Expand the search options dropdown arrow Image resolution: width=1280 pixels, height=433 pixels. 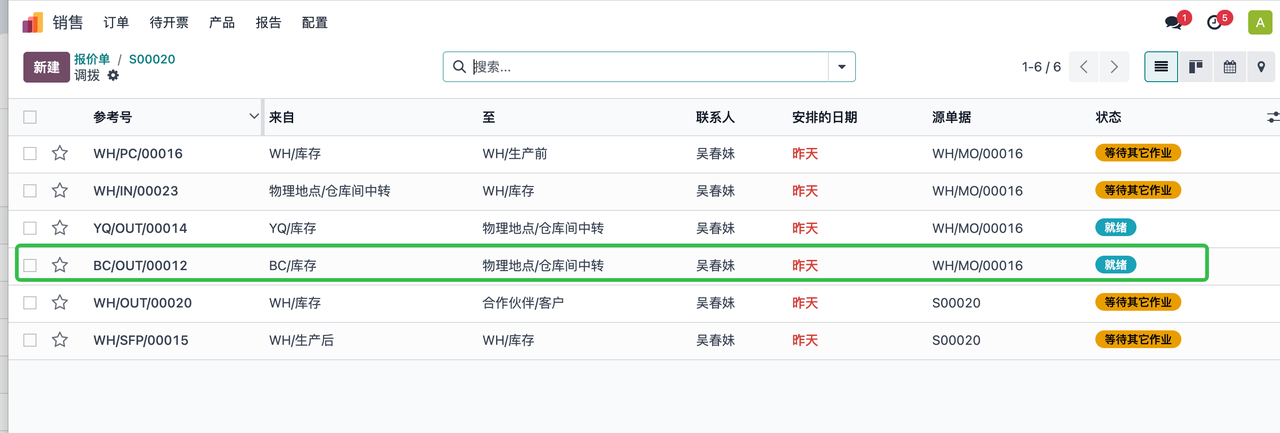pos(841,67)
